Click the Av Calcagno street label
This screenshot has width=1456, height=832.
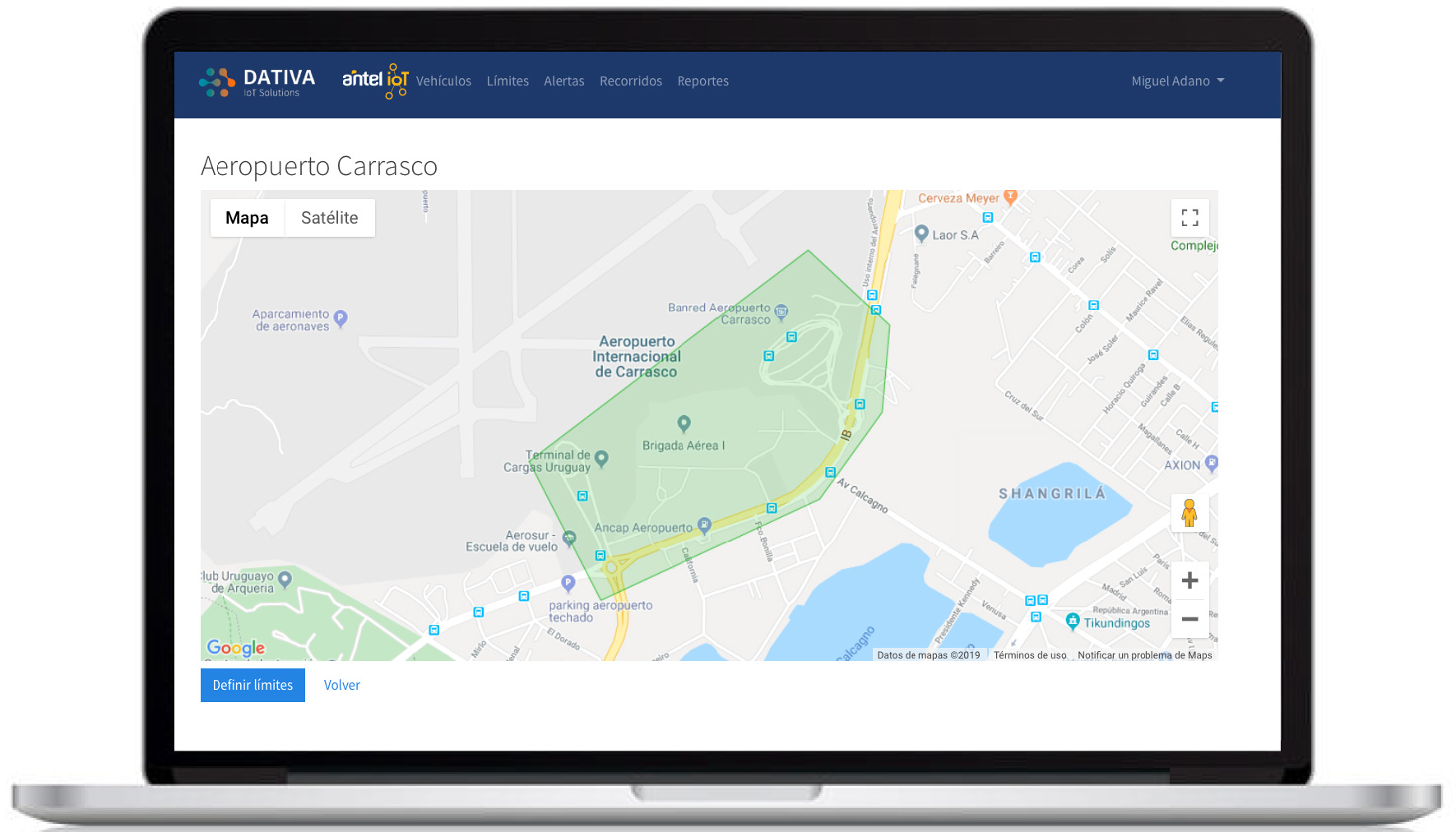pyautogui.click(x=863, y=496)
